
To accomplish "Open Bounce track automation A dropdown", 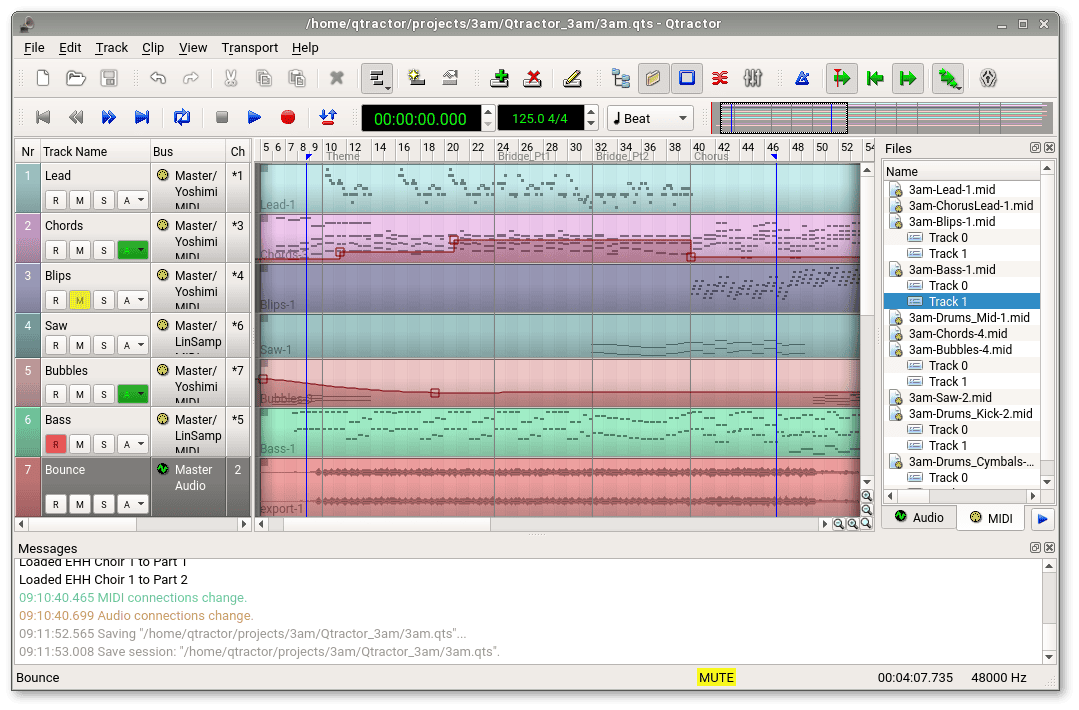I will [x=133, y=504].
